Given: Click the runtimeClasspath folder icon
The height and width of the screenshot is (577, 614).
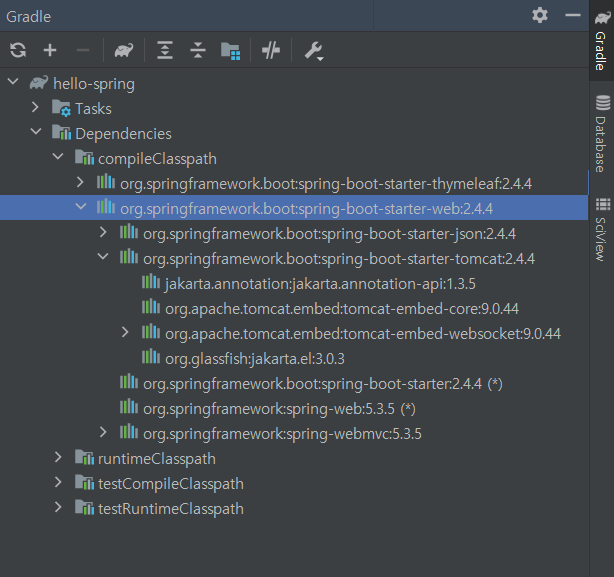Looking at the screenshot, I should pyautogui.click(x=84, y=457).
